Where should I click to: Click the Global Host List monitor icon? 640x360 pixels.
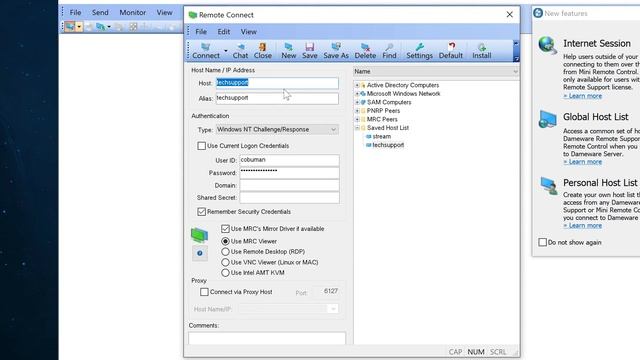[547, 119]
